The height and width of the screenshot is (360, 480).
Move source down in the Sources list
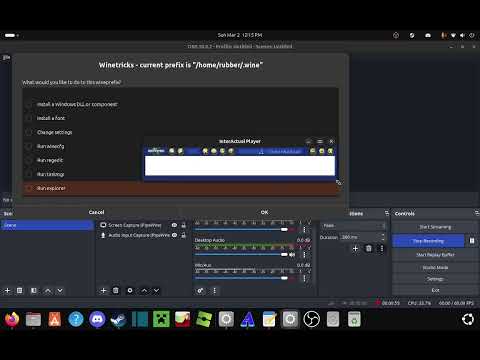pyautogui.click(x=156, y=291)
